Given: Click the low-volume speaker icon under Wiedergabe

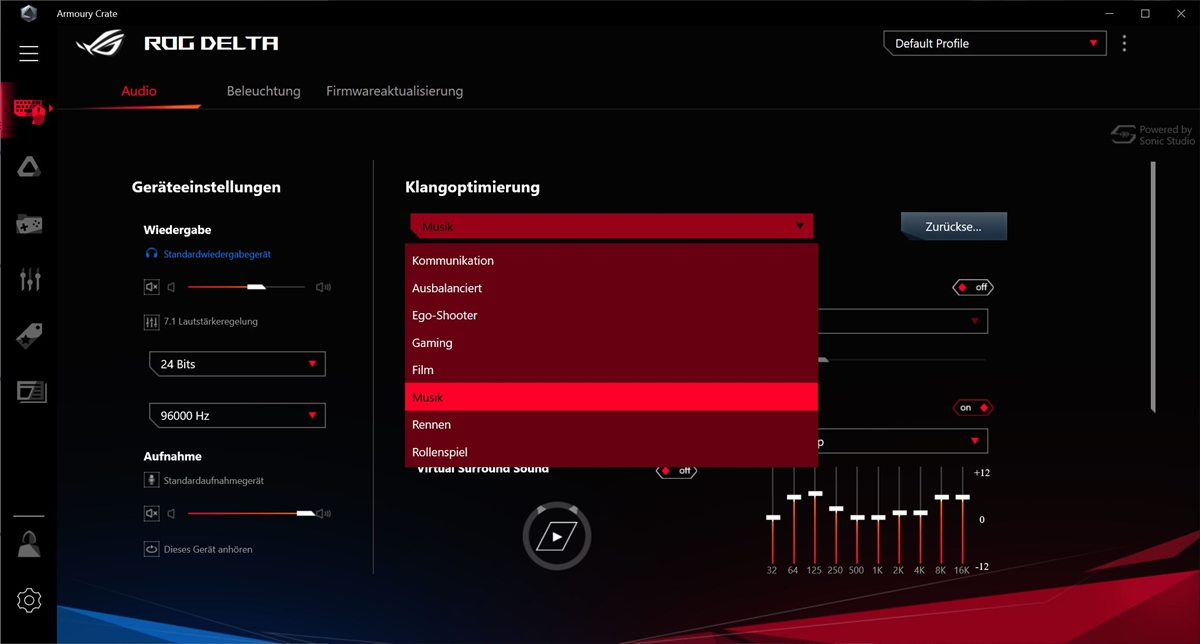Looking at the screenshot, I should click(x=172, y=287).
